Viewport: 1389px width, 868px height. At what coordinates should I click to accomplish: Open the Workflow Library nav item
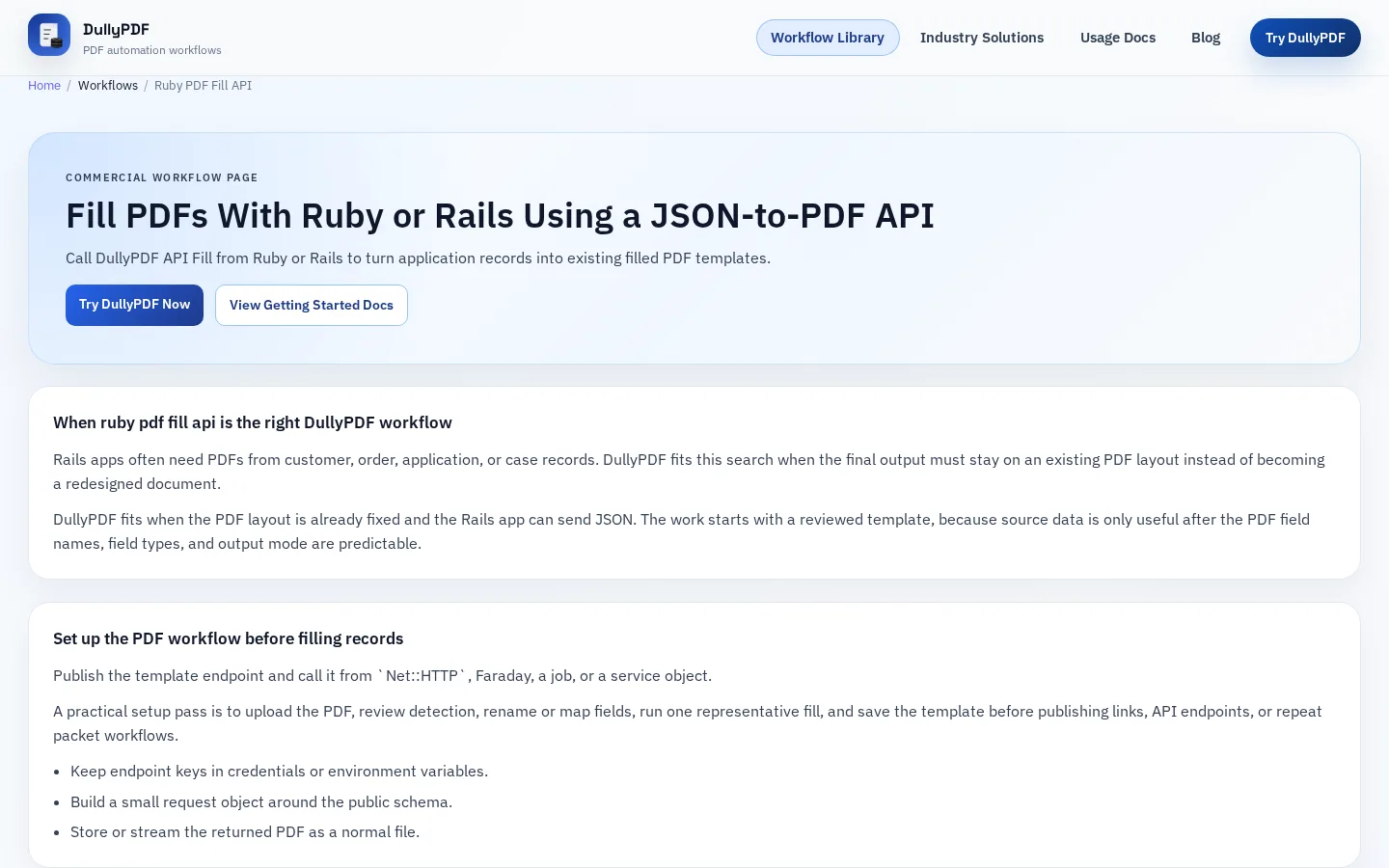pyautogui.click(x=828, y=38)
